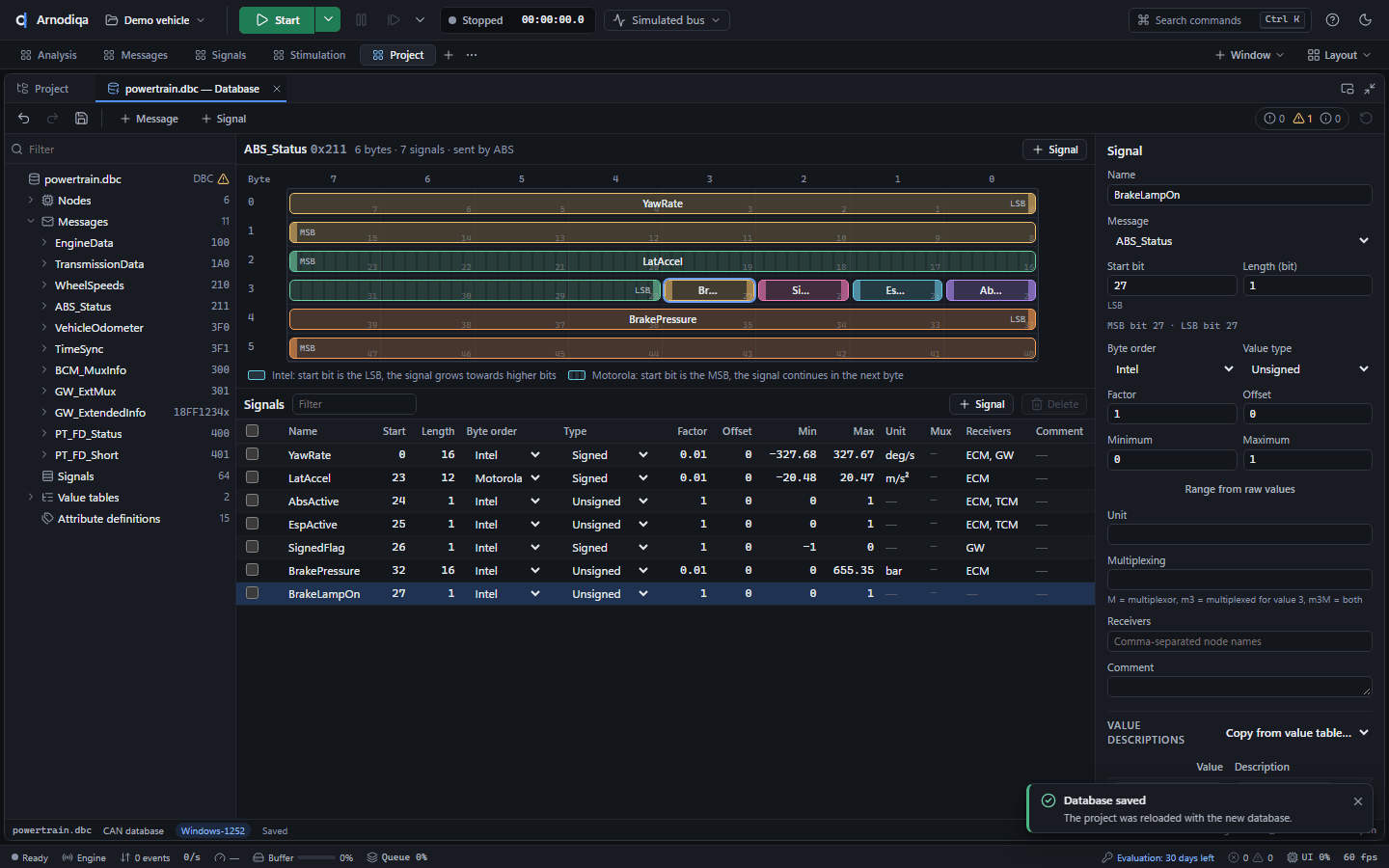Open the help question-mark icon
The width and height of the screenshot is (1389, 868).
(x=1332, y=20)
